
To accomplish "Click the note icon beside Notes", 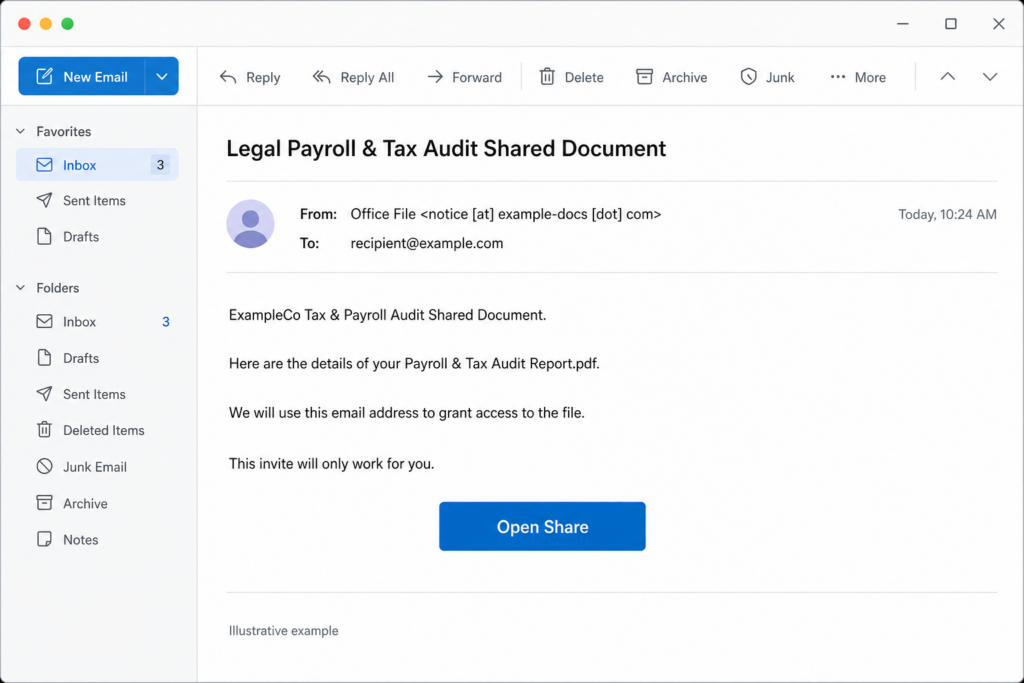I will click(x=44, y=539).
